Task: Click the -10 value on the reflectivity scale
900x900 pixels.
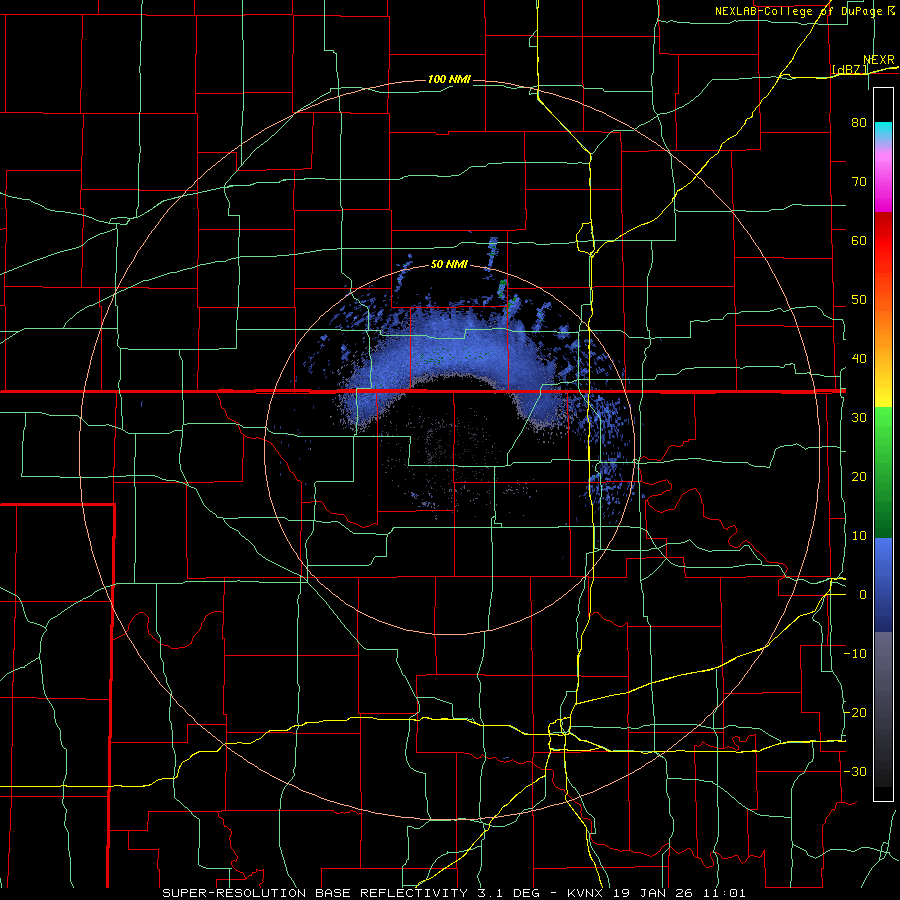Action: [x=855, y=654]
